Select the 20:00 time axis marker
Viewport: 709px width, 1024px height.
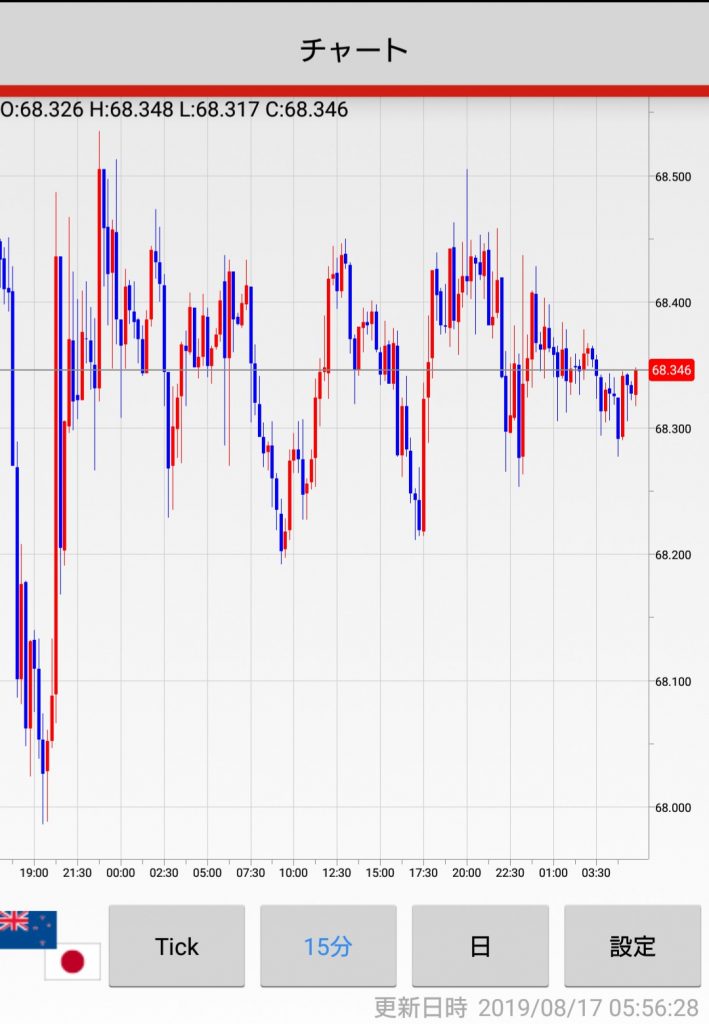pyautogui.click(x=466, y=873)
